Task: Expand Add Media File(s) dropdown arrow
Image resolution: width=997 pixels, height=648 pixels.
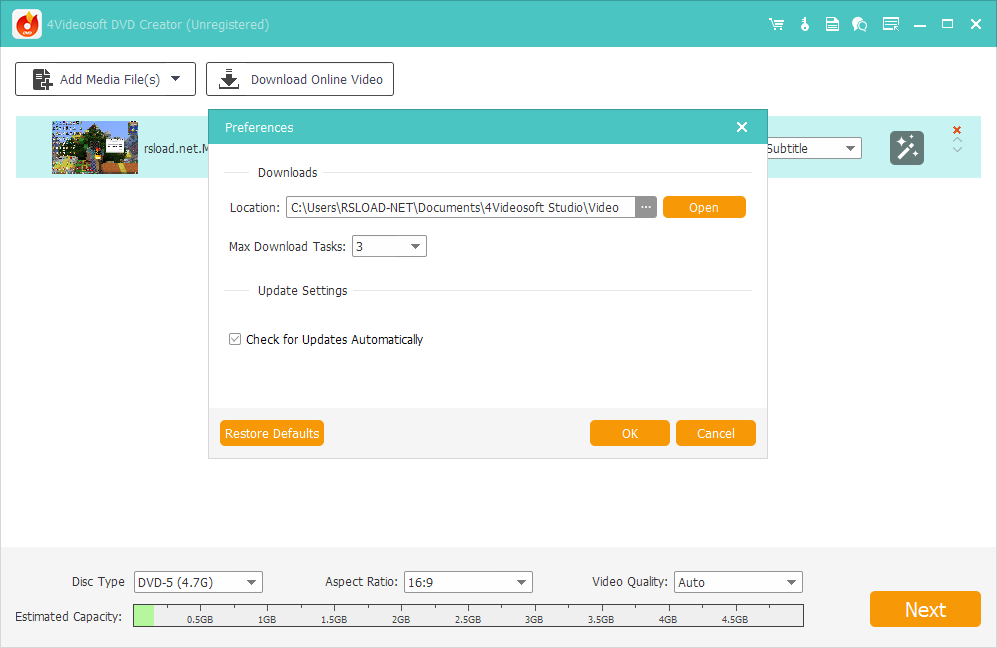Action: [175, 79]
